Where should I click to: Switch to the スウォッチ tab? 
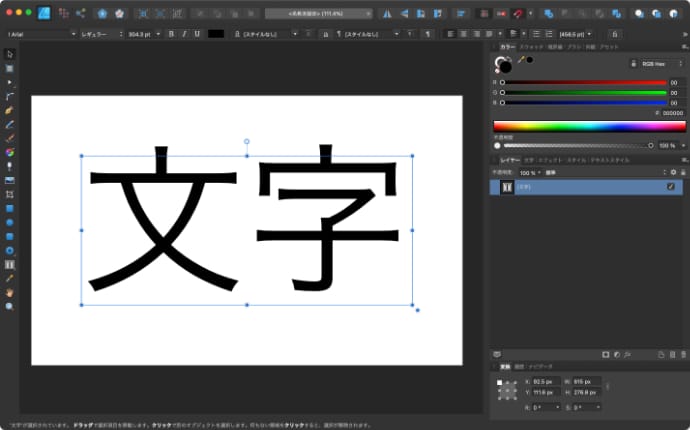[531, 47]
